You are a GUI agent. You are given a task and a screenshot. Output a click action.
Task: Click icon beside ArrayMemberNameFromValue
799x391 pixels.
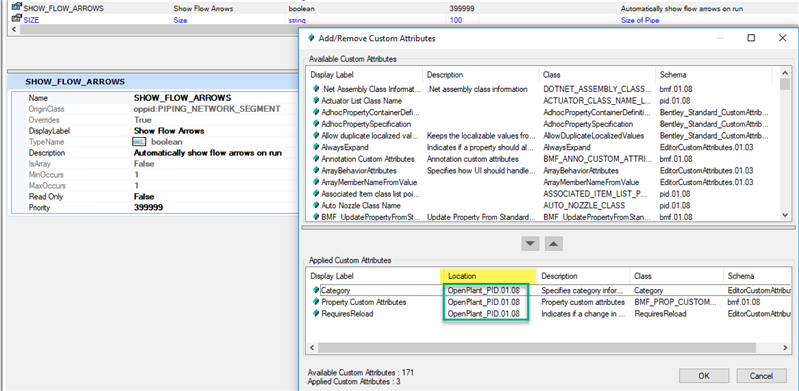point(315,182)
